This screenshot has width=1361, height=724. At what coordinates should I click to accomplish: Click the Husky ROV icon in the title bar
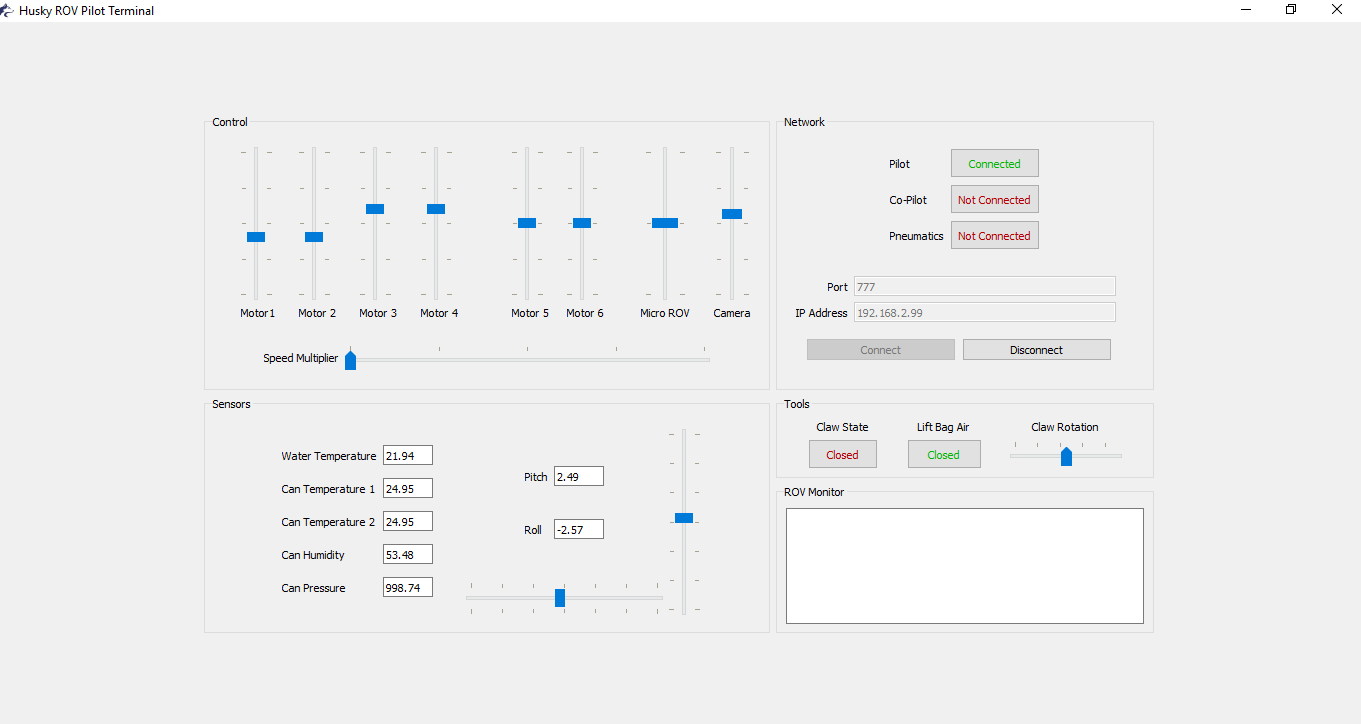click(8, 10)
